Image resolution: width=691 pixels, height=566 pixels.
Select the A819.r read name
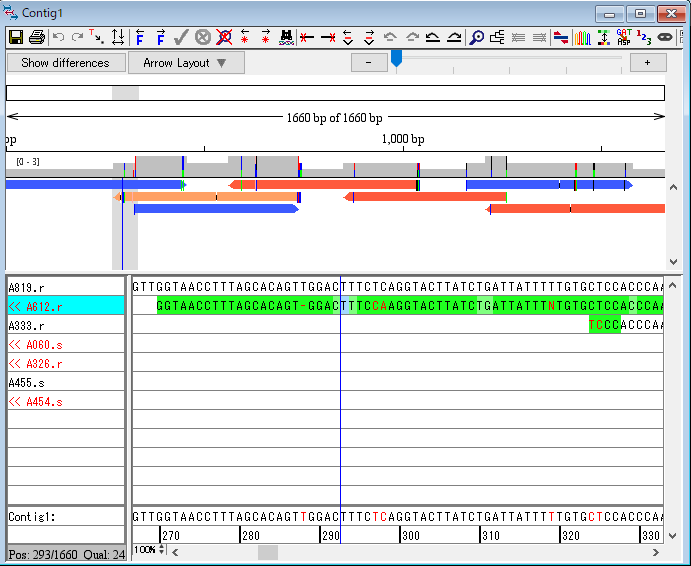[x=26, y=288]
